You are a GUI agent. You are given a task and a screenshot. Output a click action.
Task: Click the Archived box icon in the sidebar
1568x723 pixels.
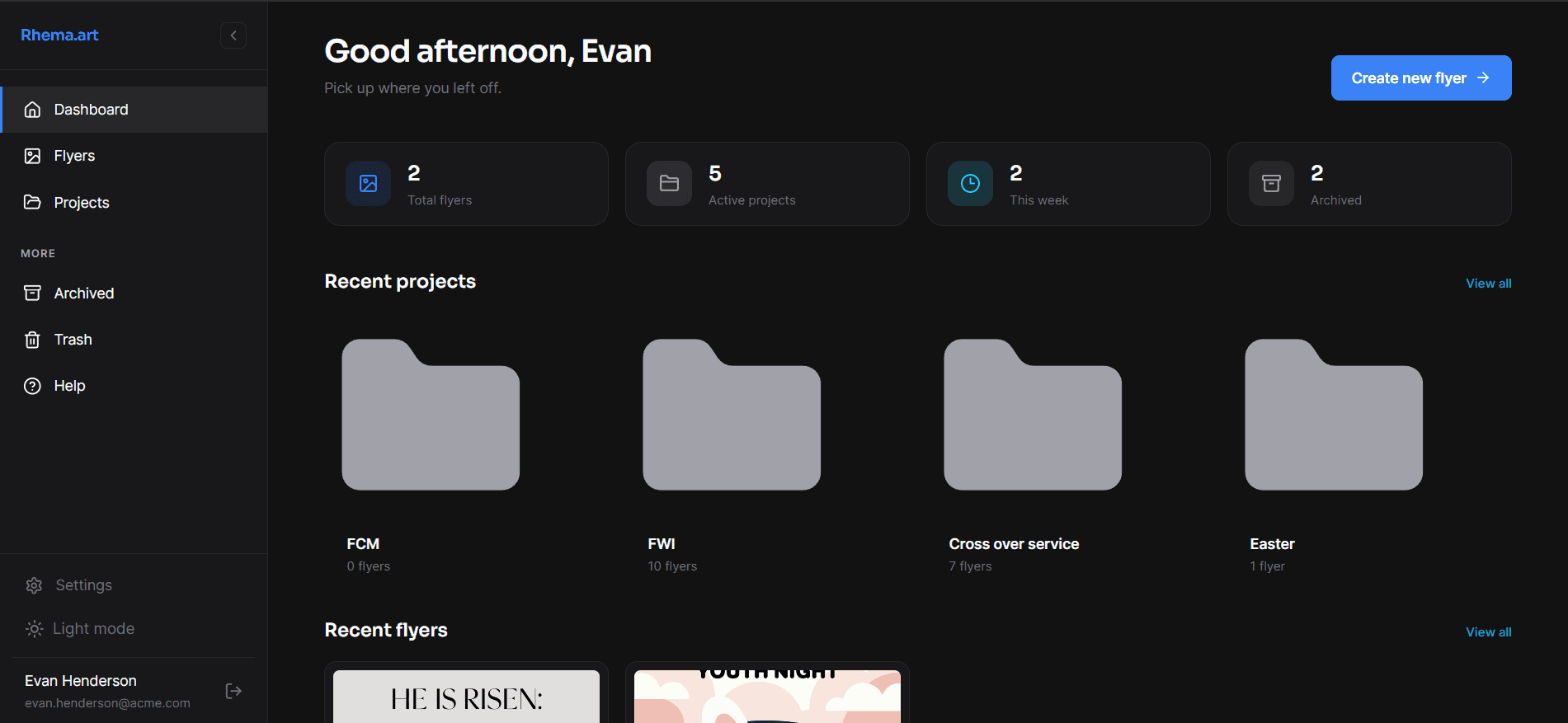coord(32,293)
